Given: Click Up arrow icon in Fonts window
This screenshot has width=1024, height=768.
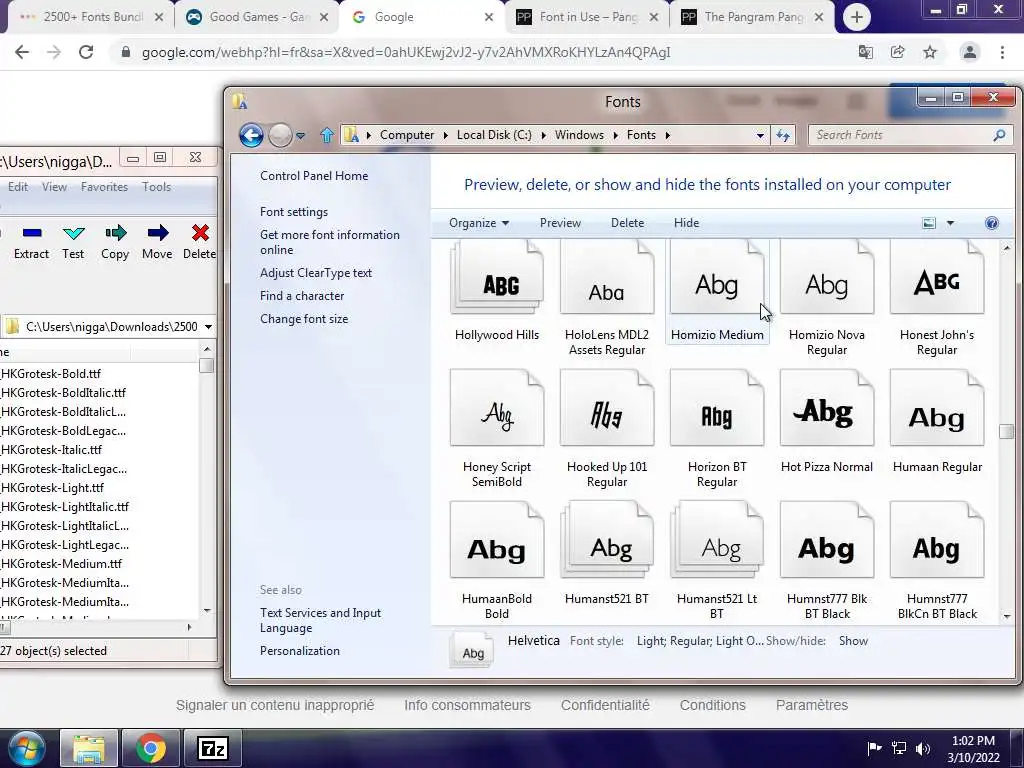Looking at the screenshot, I should pyautogui.click(x=327, y=135).
